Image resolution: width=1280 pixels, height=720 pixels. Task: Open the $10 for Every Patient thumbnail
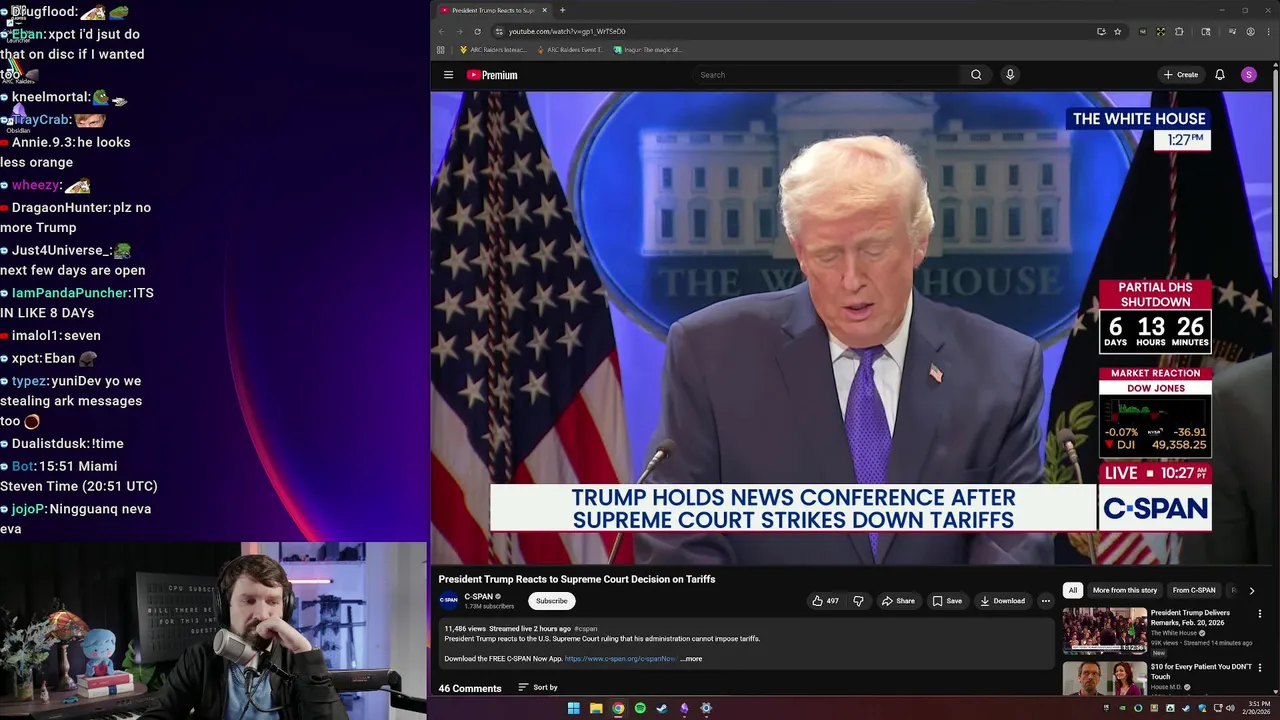(x=1105, y=678)
